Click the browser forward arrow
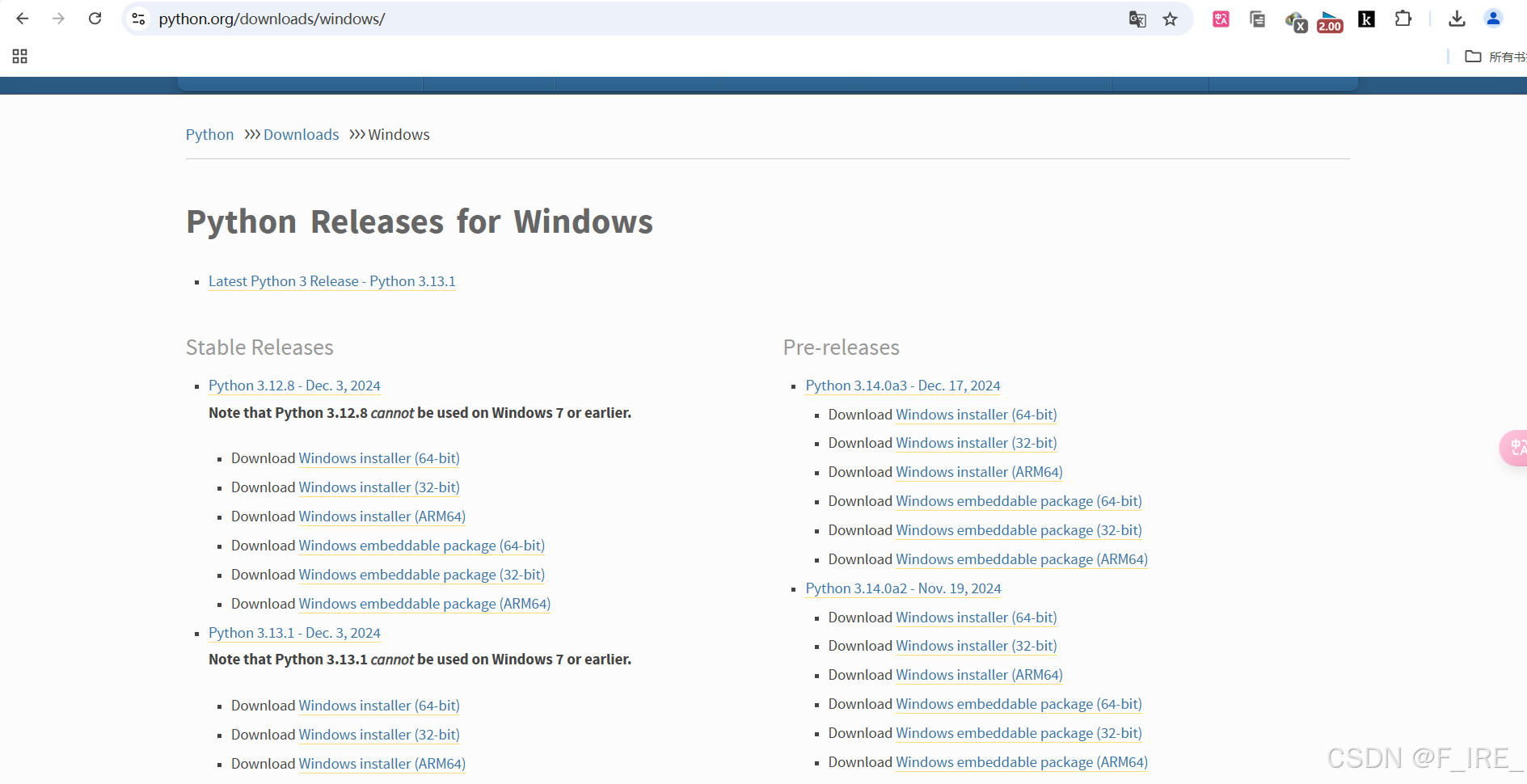 58,19
